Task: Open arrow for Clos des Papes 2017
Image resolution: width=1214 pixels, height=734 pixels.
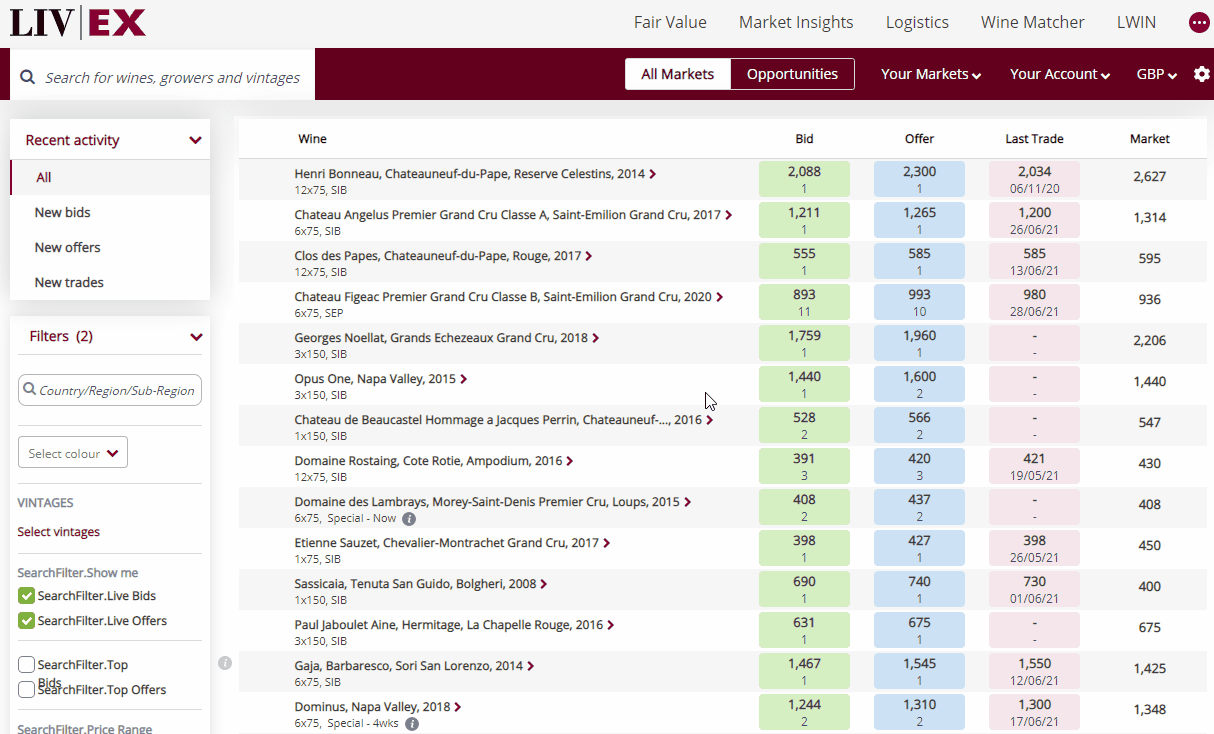Action: [588, 256]
